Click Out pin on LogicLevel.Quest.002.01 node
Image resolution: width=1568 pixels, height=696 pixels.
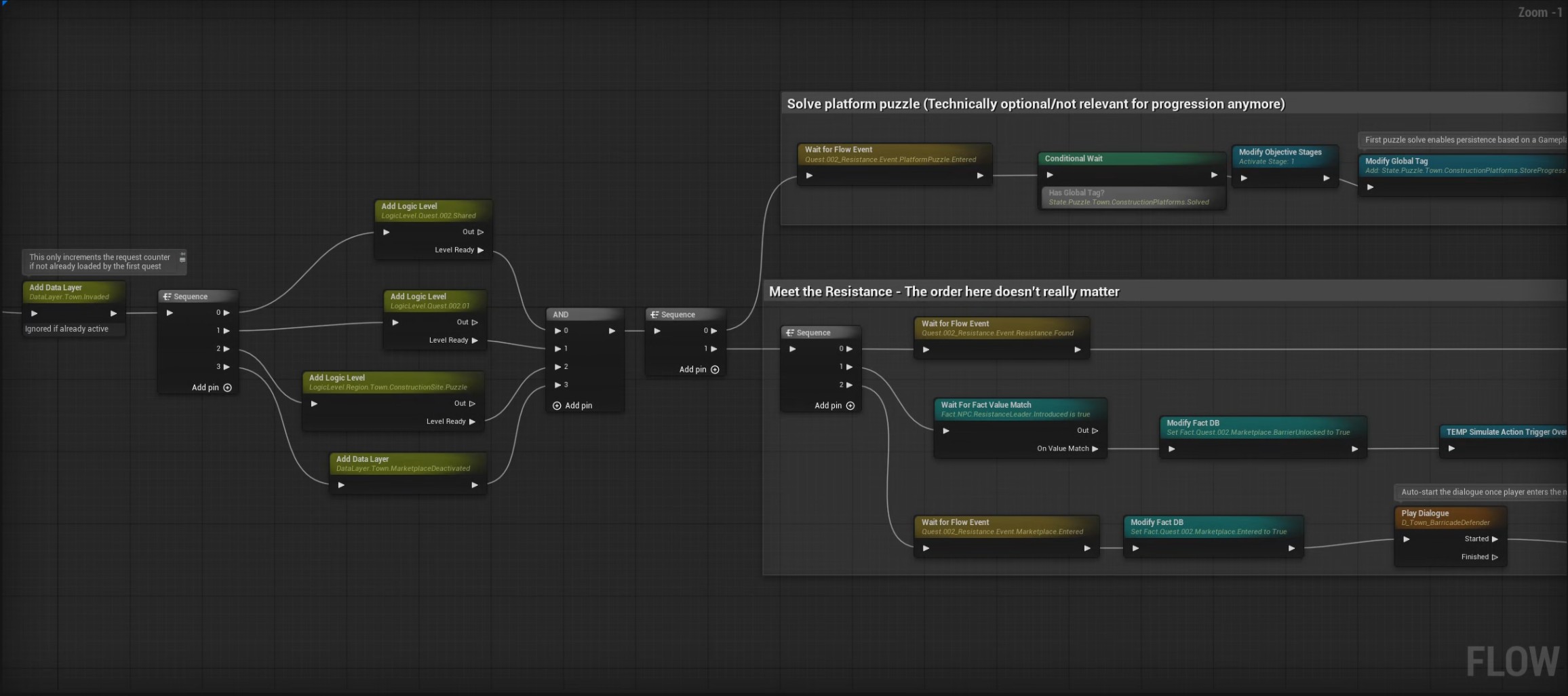point(475,322)
